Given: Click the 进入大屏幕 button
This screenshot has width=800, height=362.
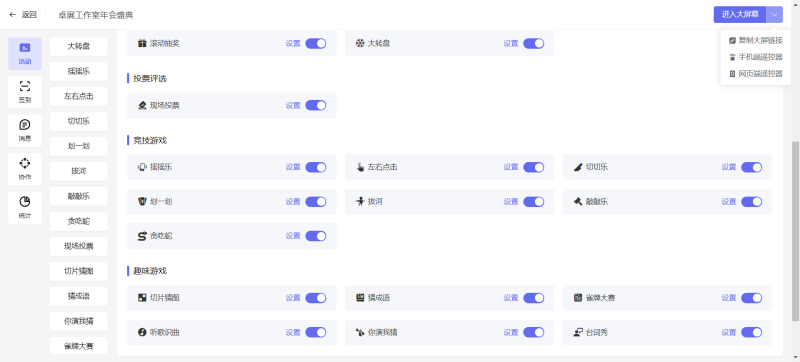Looking at the screenshot, I should click(740, 15).
